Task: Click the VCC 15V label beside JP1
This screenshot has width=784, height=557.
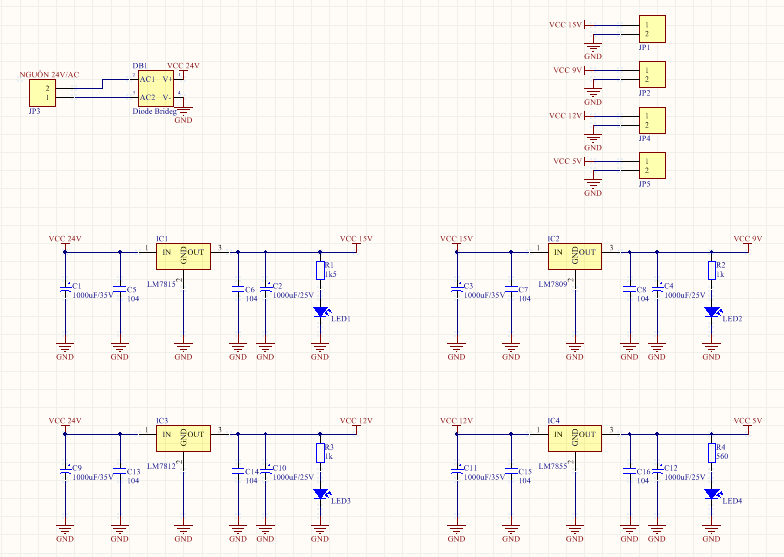Action: 566,24
